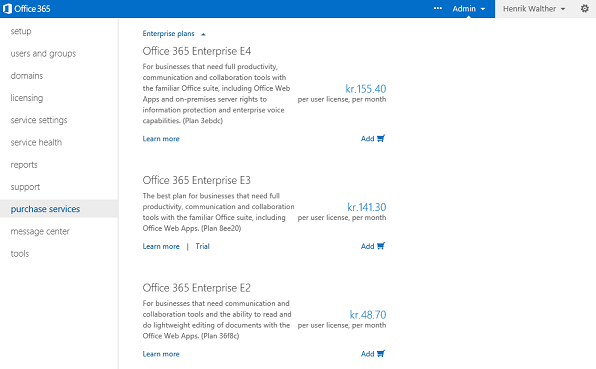This screenshot has height=369, width=596.
Task: Open reports in the sidebar
Action: click(24, 165)
